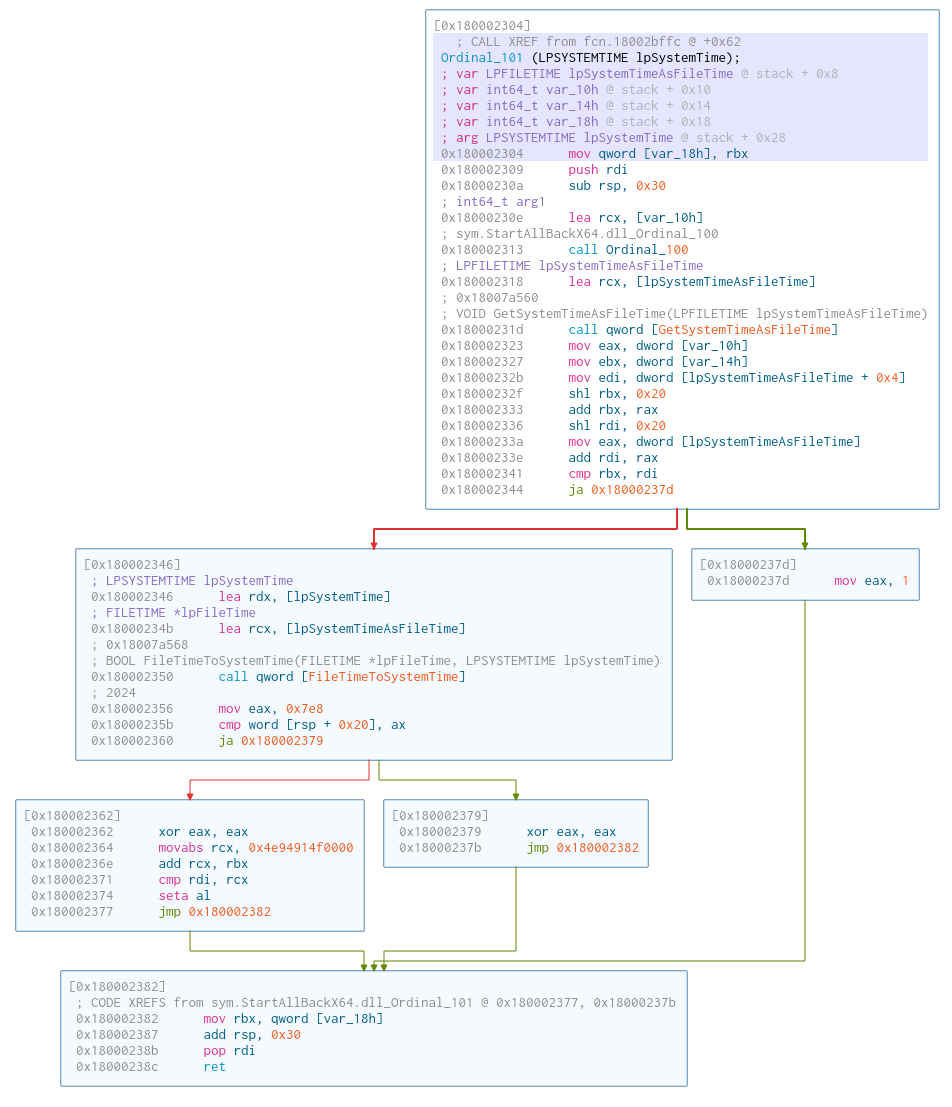Select the [0x180002304] block header
This screenshot has width=952, height=1107.
[482, 25]
